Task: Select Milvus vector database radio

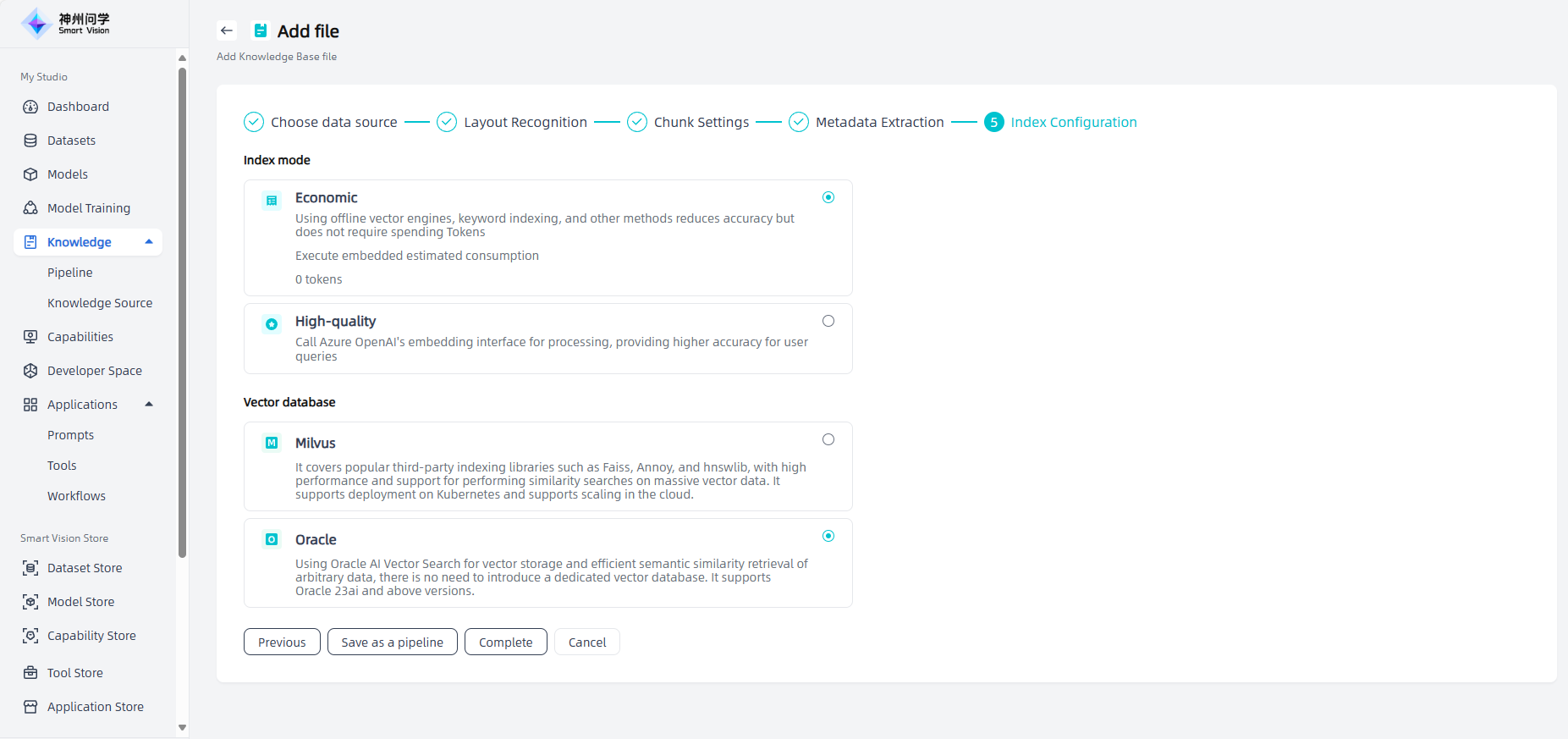Action: [x=828, y=439]
